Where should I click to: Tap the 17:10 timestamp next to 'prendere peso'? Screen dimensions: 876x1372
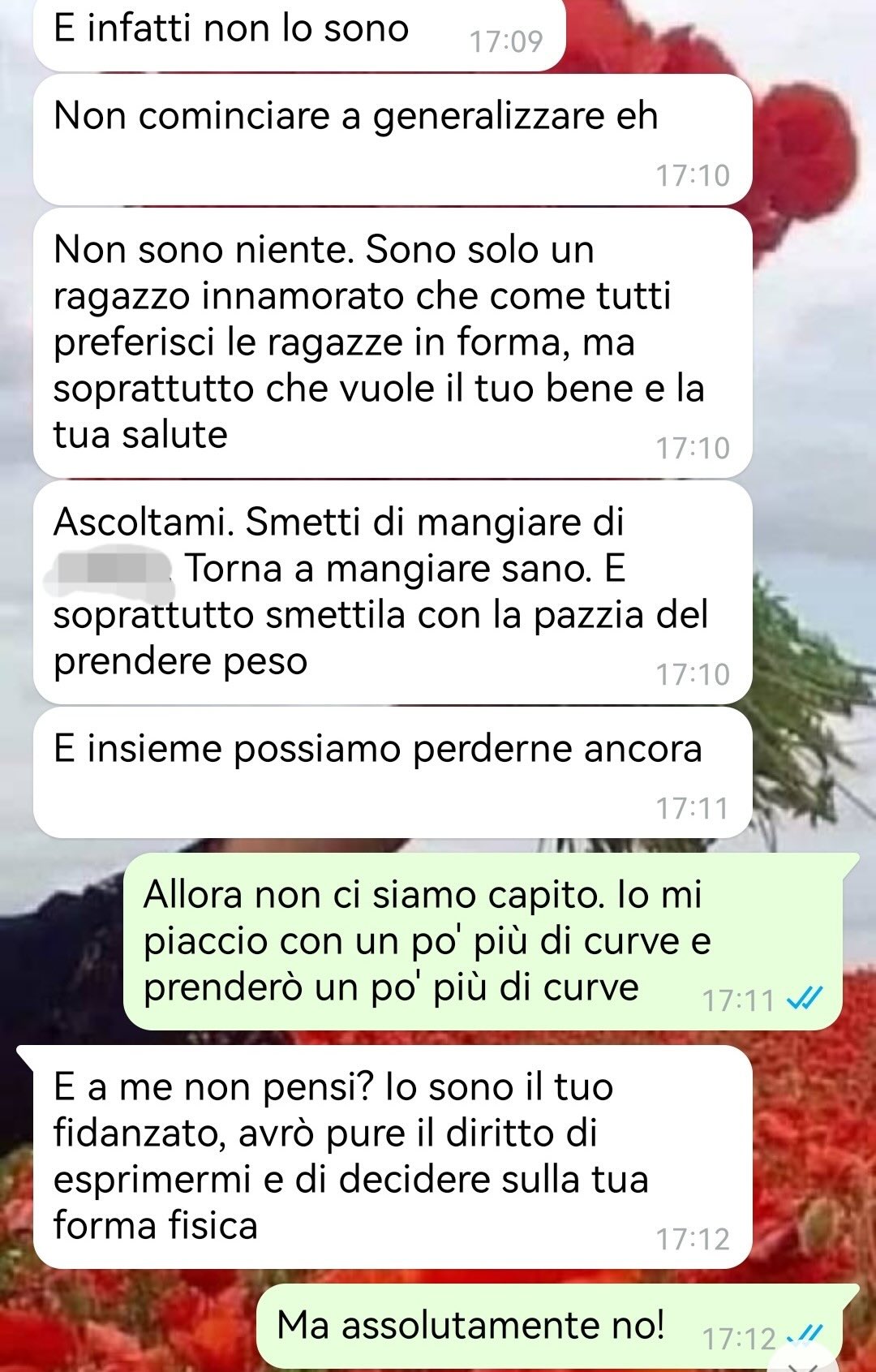[693, 674]
